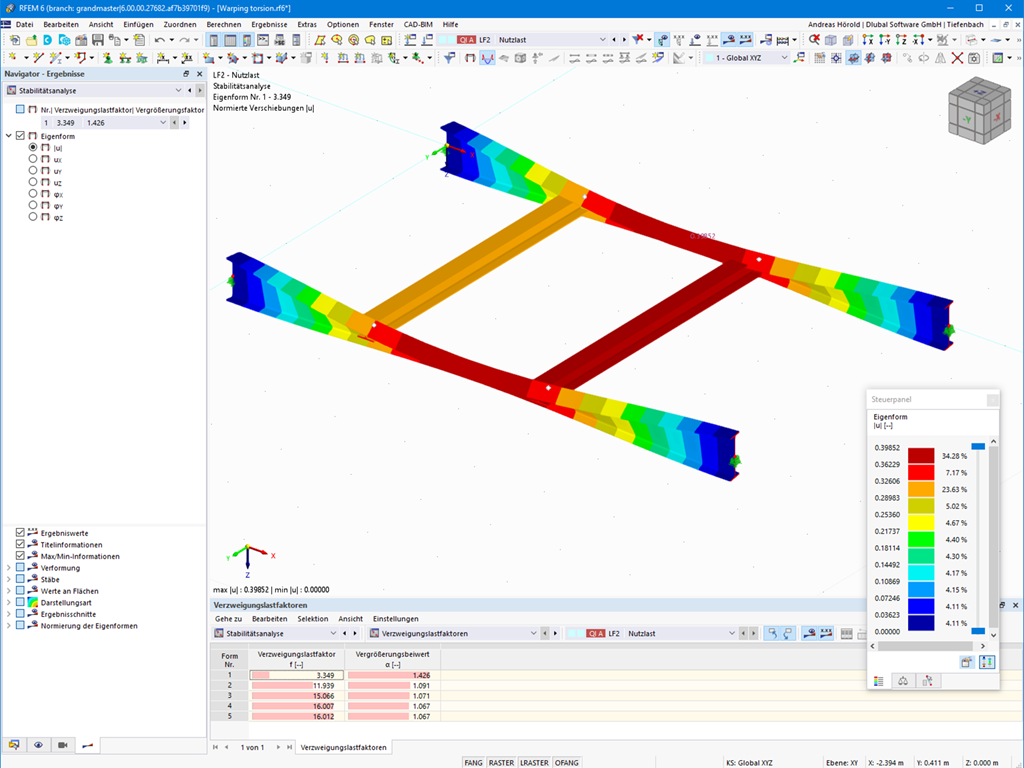Select the new line tool
The height and width of the screenshot is (768, 1024).
[38, 58]
